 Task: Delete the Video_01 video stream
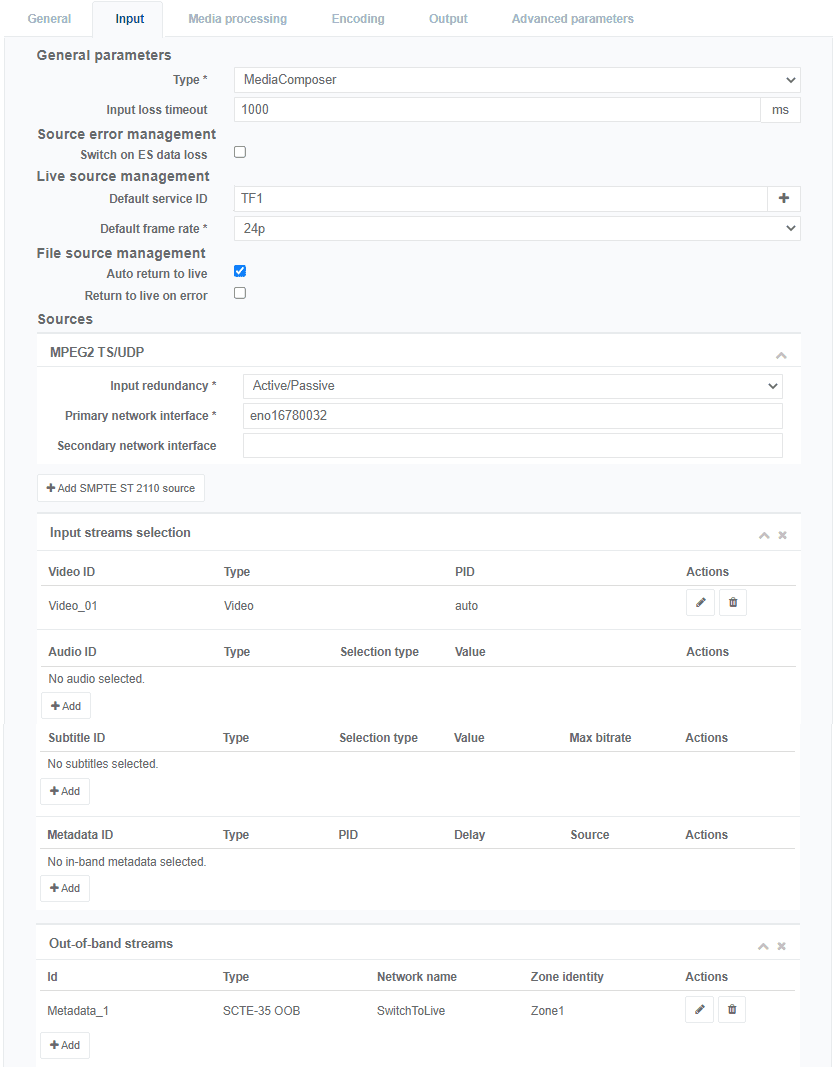click(x=733, y=602)
